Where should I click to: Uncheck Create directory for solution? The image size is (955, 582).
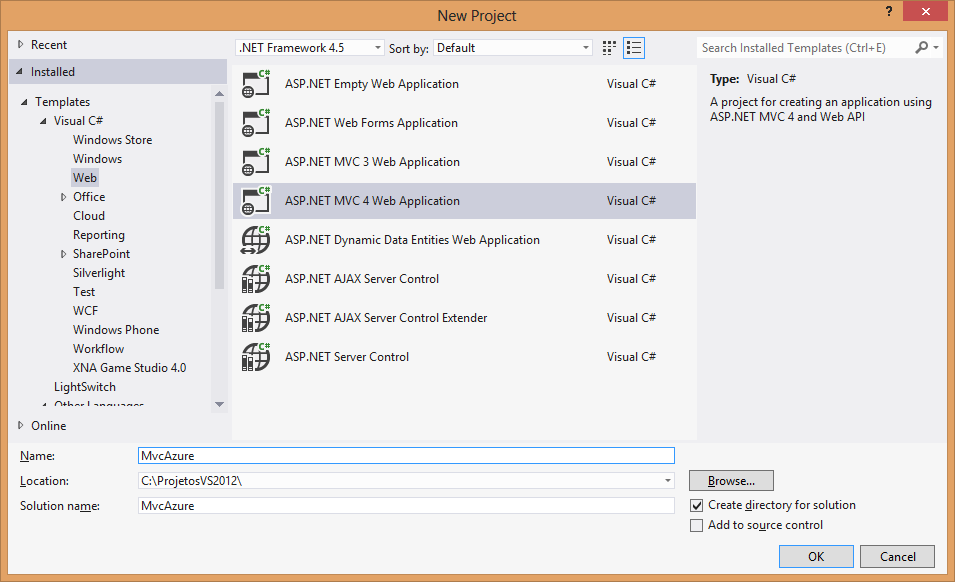[x=697, y=505]
